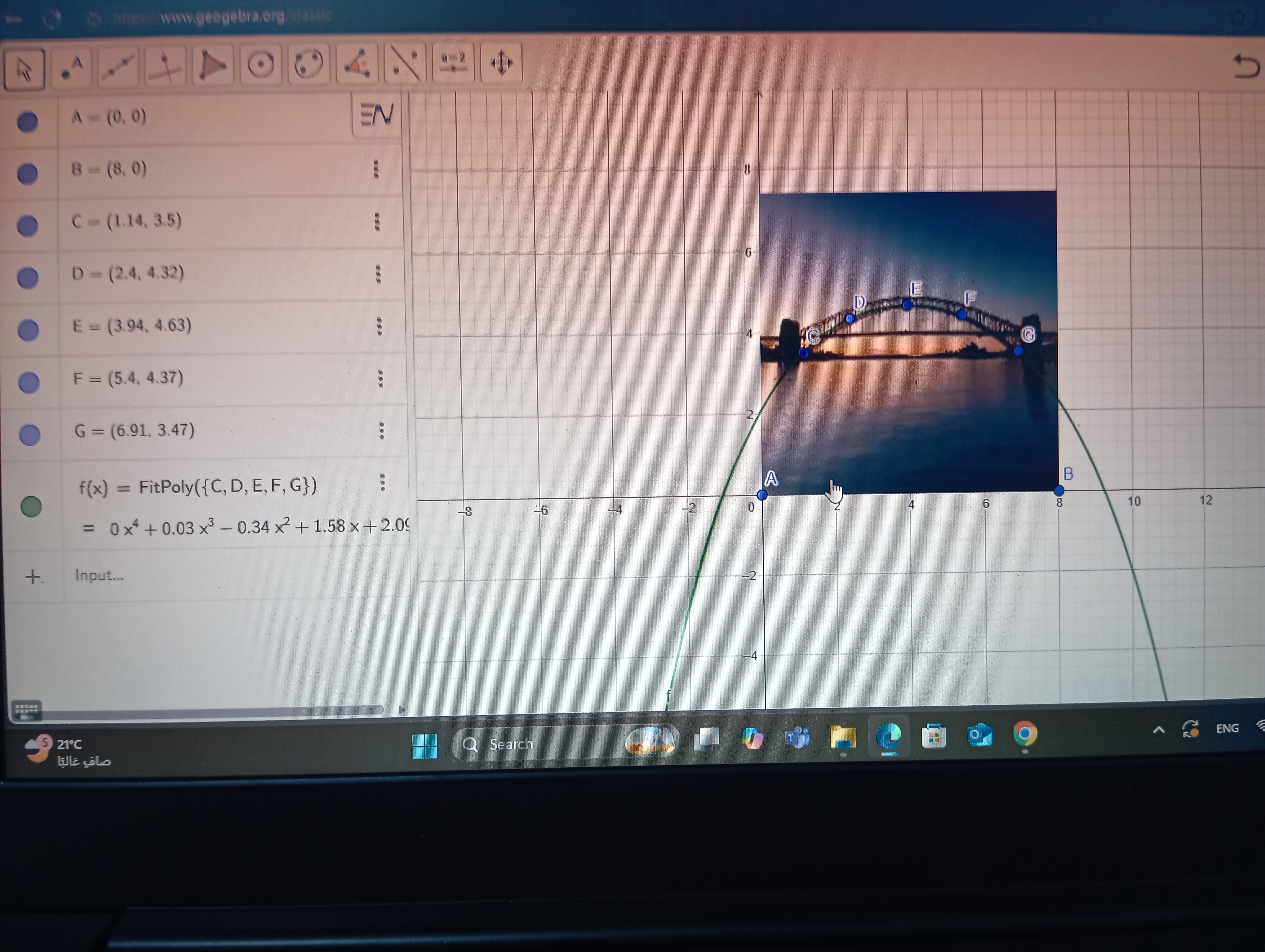The height and width of the screenshot is (952, 1265).
Task: Open more options for point B
Action: click(376, 169)
